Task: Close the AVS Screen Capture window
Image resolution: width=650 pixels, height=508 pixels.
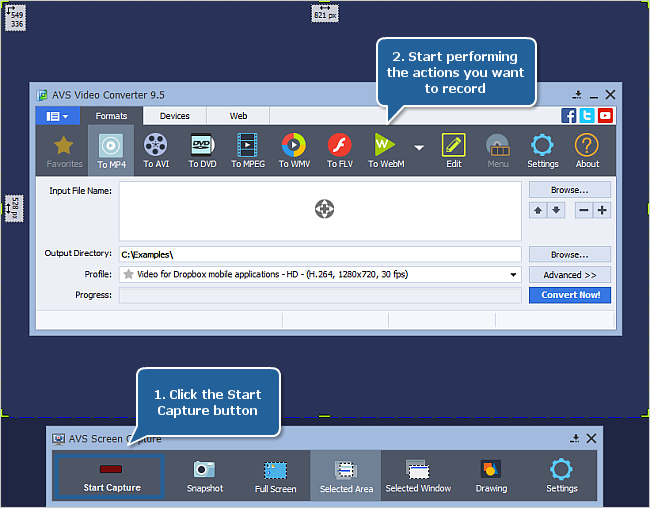Action: [x=592, y=438]
